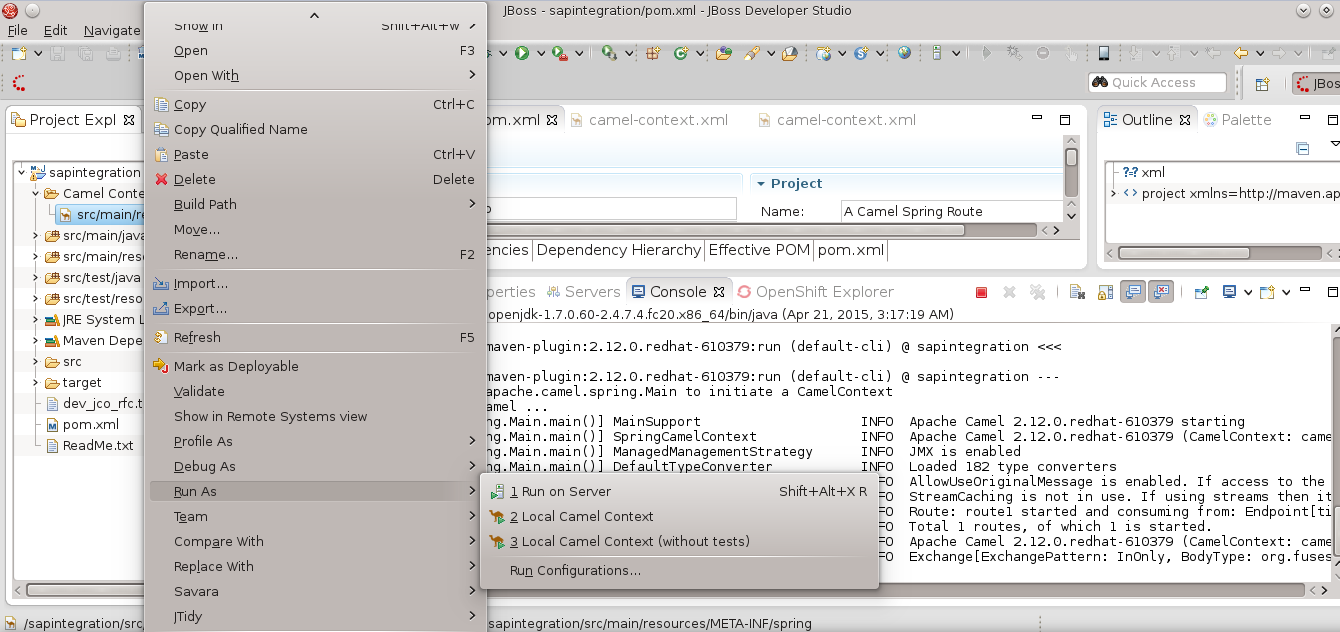Expand the target folder tree node
1340x632 pixels.
click(x=35, y=382)
